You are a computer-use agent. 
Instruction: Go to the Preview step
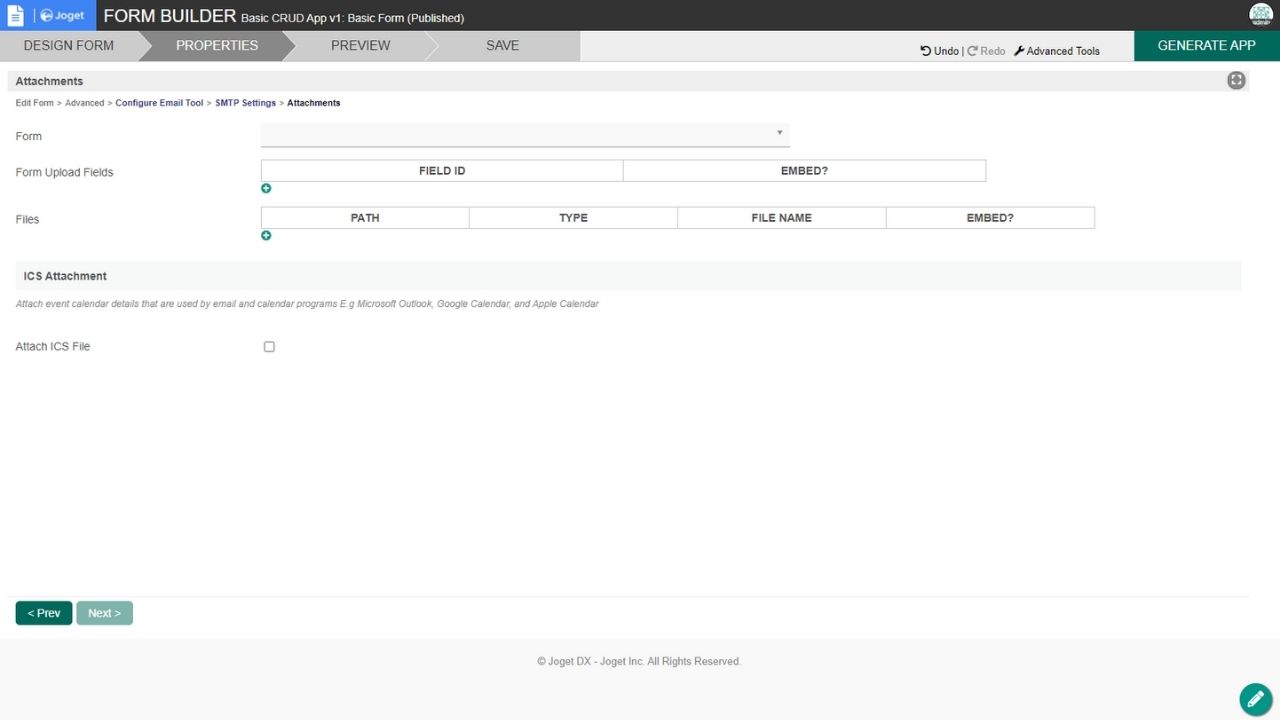point(360,46)
